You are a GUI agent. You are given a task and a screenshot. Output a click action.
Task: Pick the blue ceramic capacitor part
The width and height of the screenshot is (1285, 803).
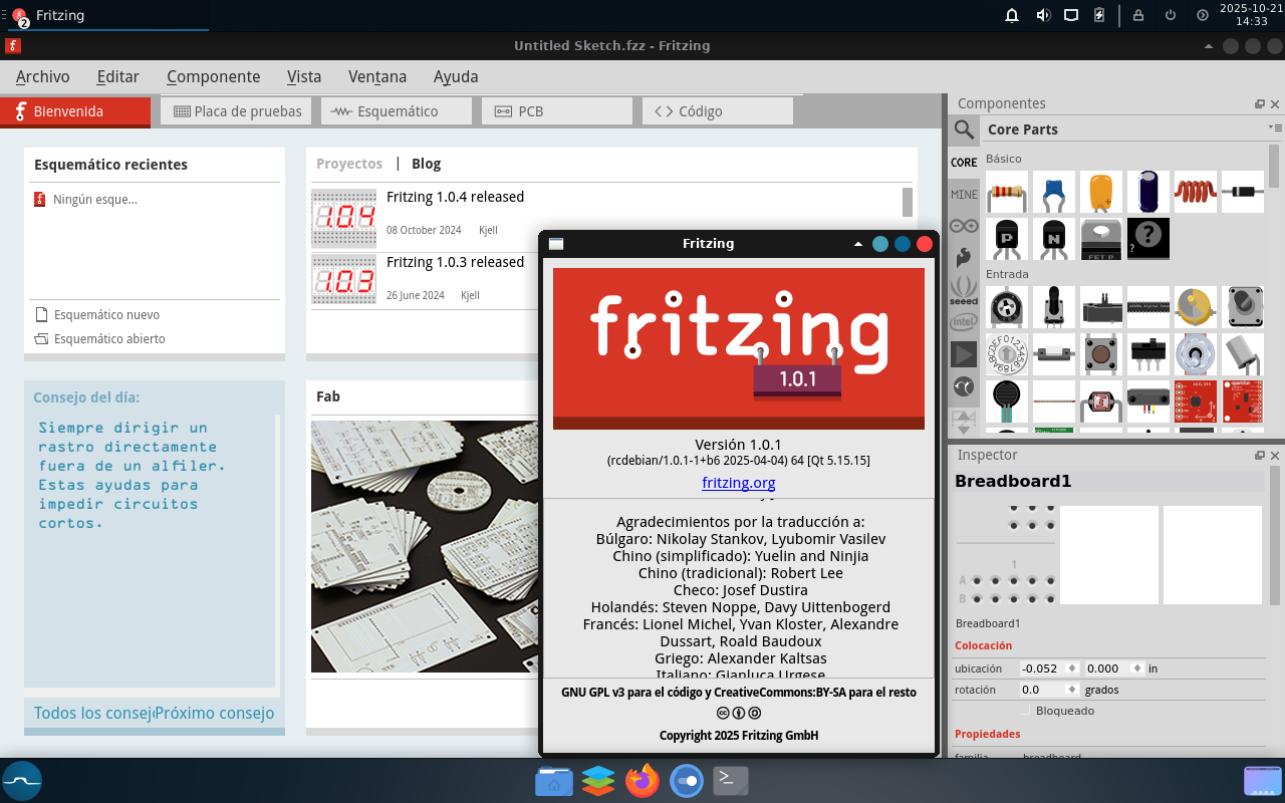click(x=1053, y=191)
